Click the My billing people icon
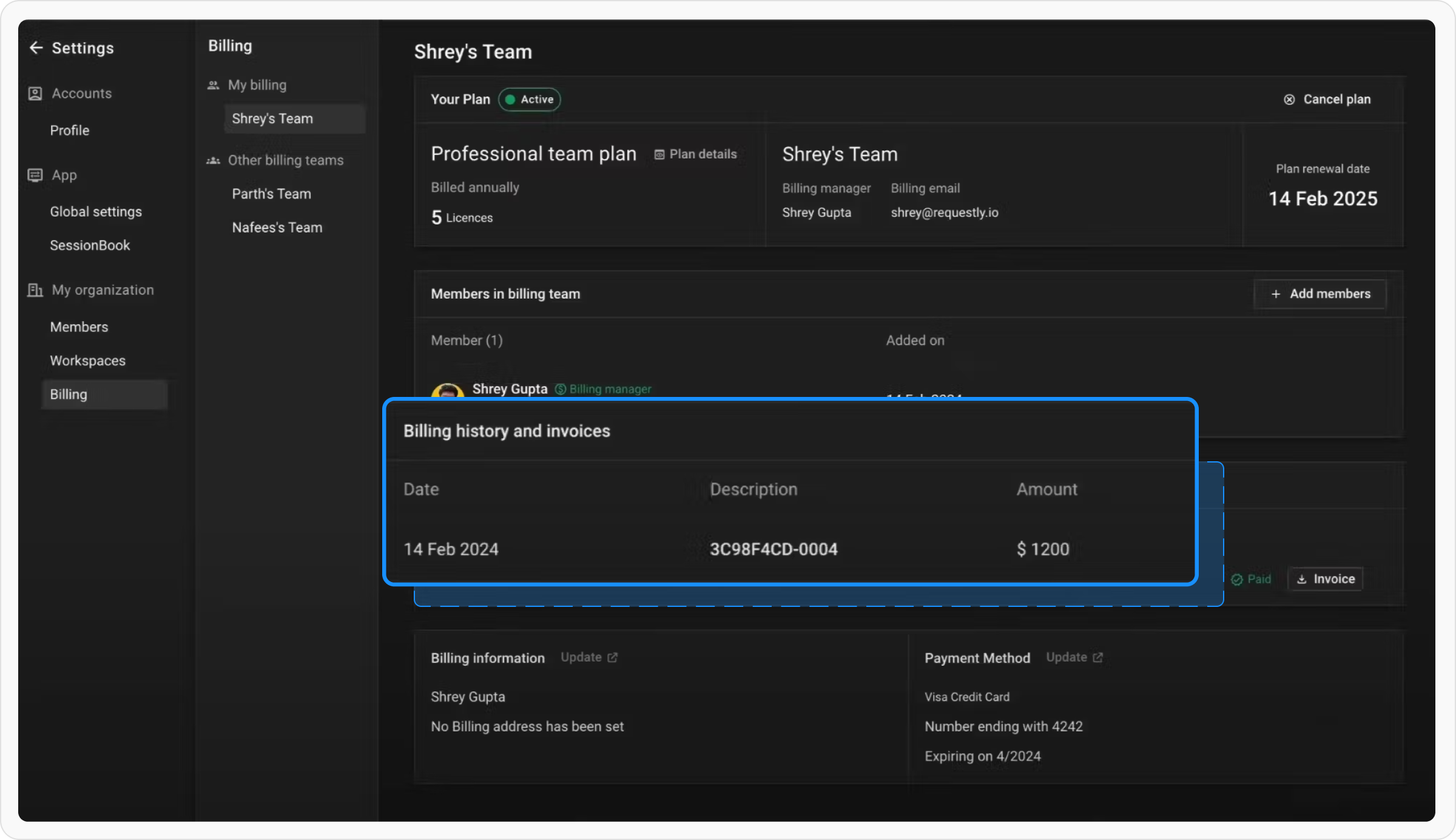Viewport: 1456px width, 840px height. coord(213,86)
